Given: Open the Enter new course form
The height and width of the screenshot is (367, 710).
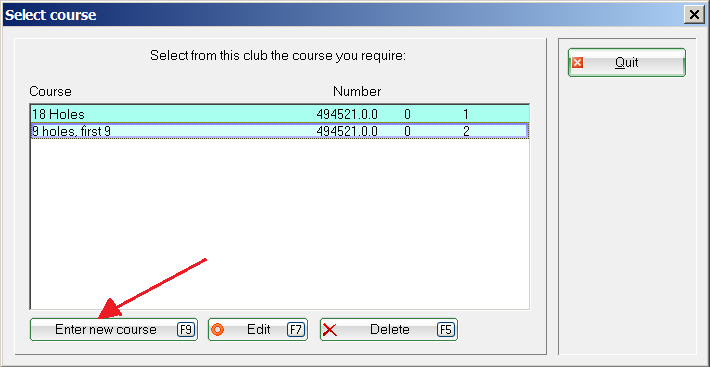Looking at the screenshot, I should pos(114,329).
